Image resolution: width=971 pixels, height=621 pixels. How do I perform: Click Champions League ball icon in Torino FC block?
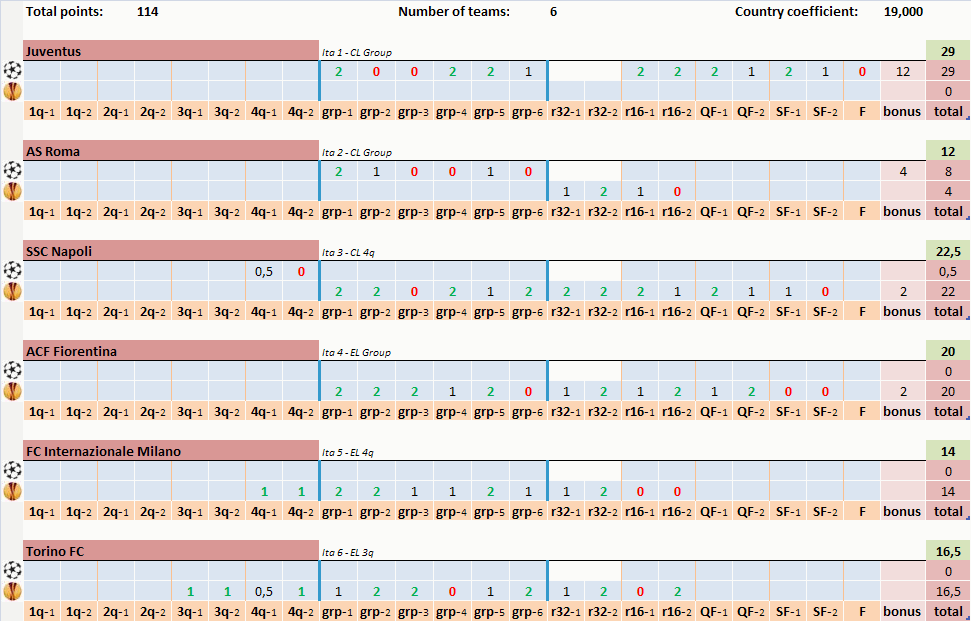12,571
